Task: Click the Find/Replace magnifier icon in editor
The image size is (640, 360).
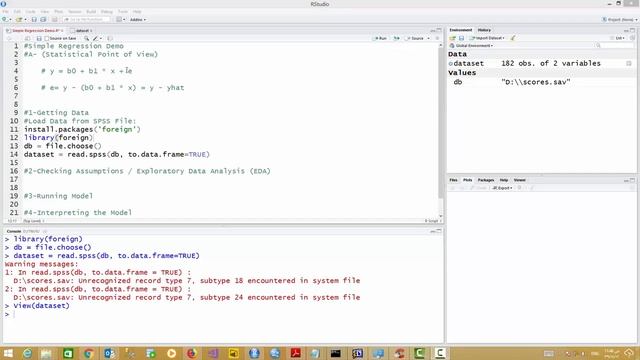Action: click(x=87, y=38)
